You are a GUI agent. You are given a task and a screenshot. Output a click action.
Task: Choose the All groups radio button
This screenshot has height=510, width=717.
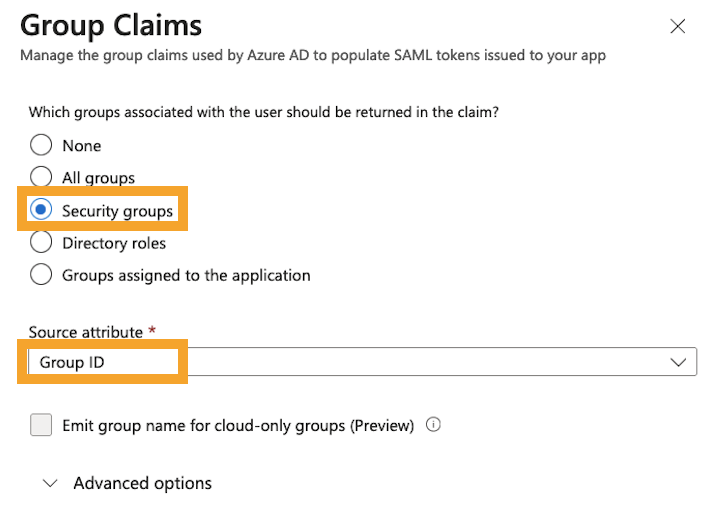point(41,177)
